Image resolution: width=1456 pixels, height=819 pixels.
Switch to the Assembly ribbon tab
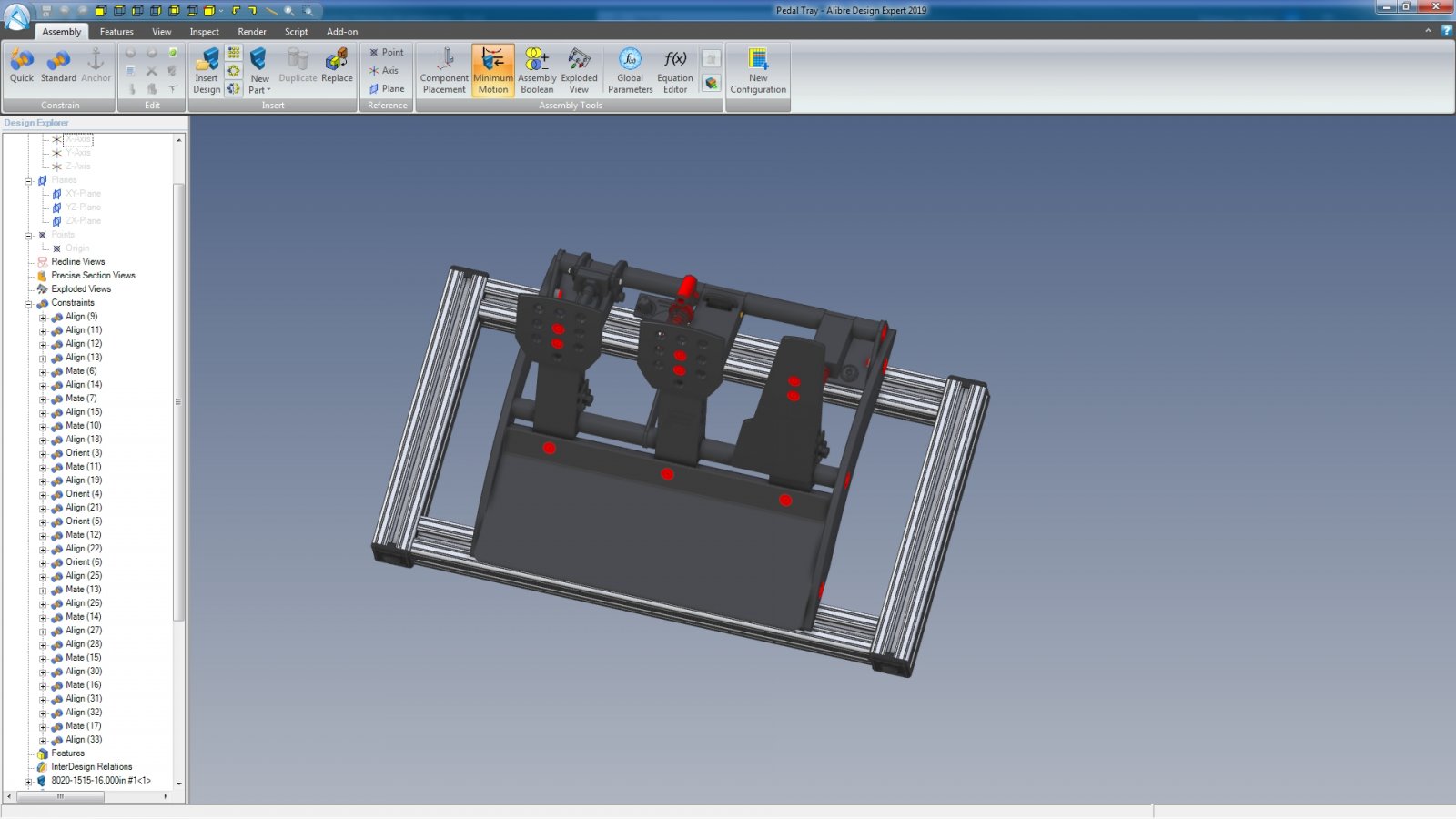[62, 32]
